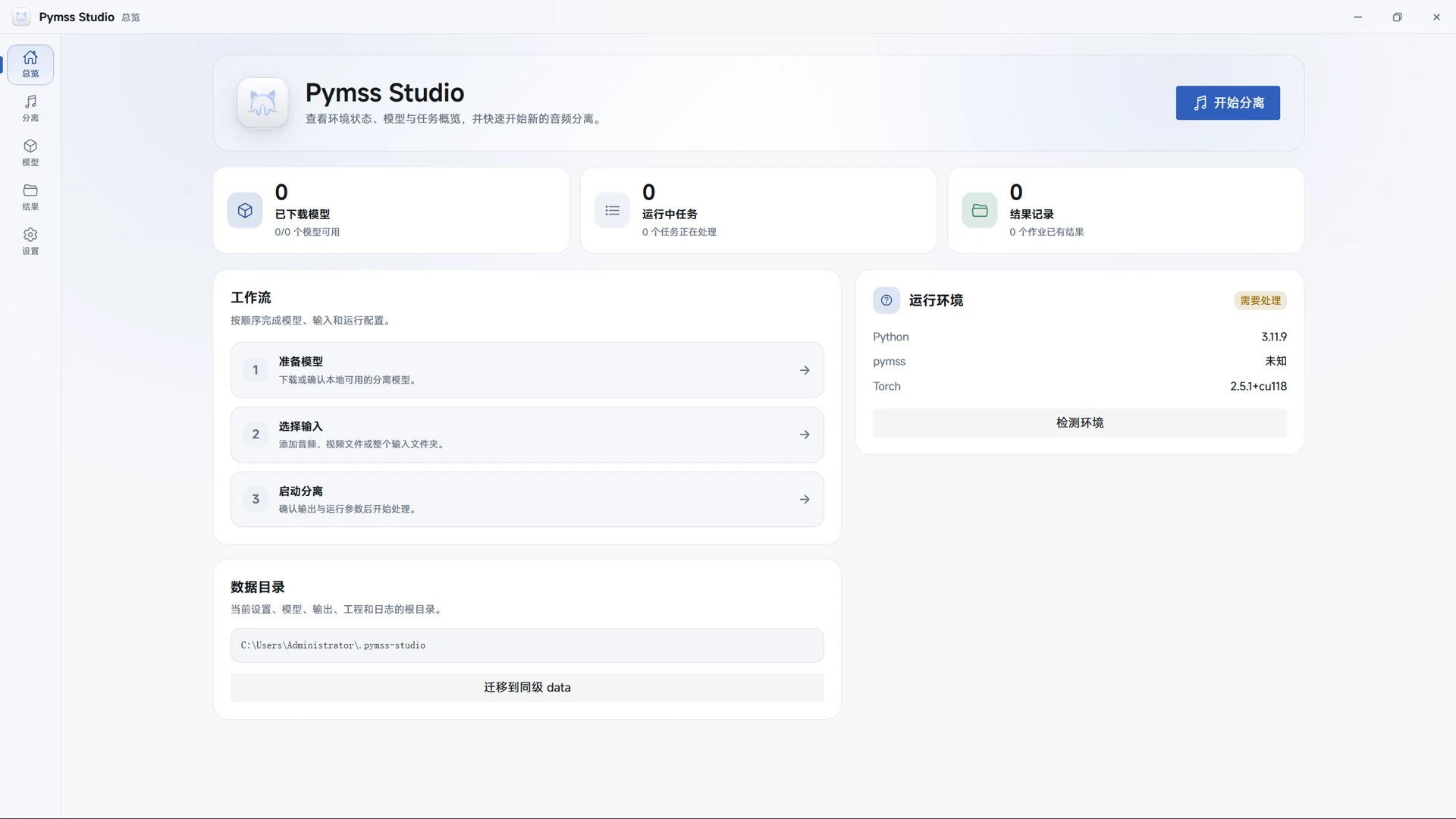The height and width of the screenshot is (819, 1456).
Task: Click the step number 2 badge
Action: click(256, 435)
